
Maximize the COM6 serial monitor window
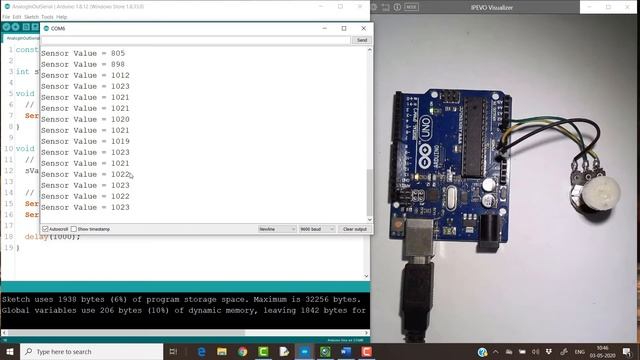344,28
